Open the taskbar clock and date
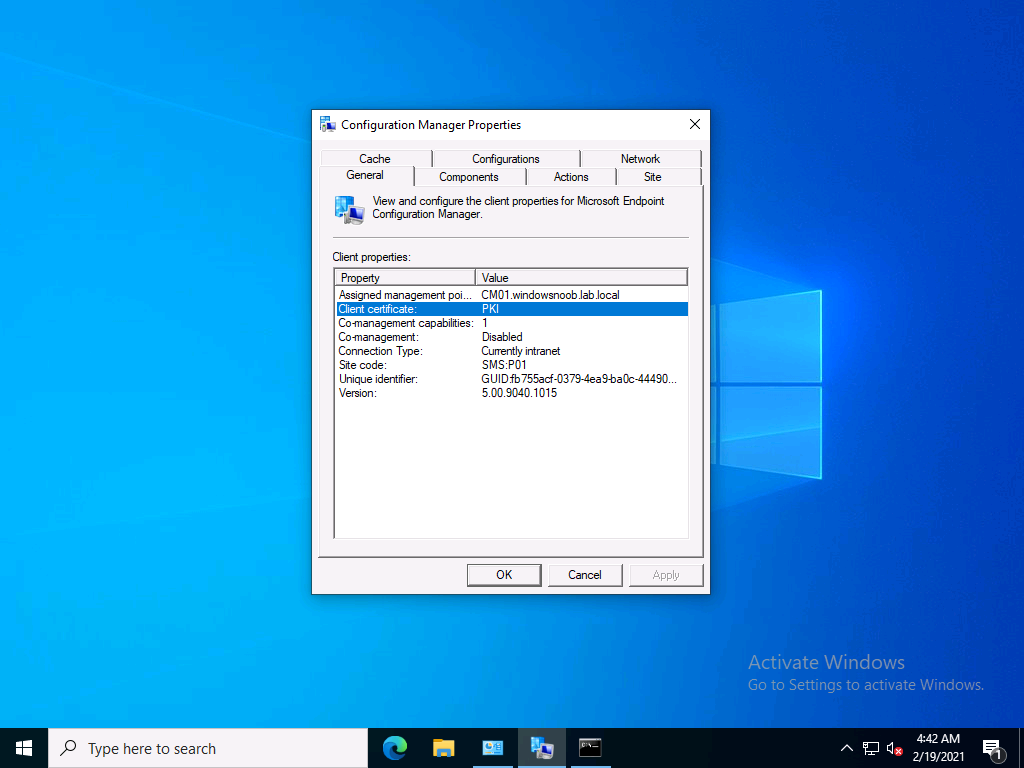Screen dimensions: 1024x768 pos(938,748)
